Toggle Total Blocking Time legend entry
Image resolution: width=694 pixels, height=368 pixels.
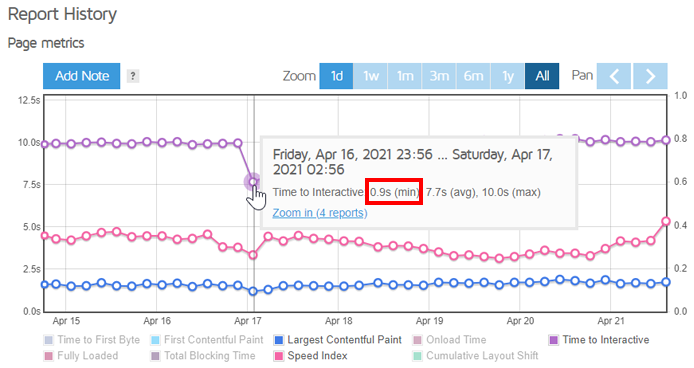[x=203, y=356]
